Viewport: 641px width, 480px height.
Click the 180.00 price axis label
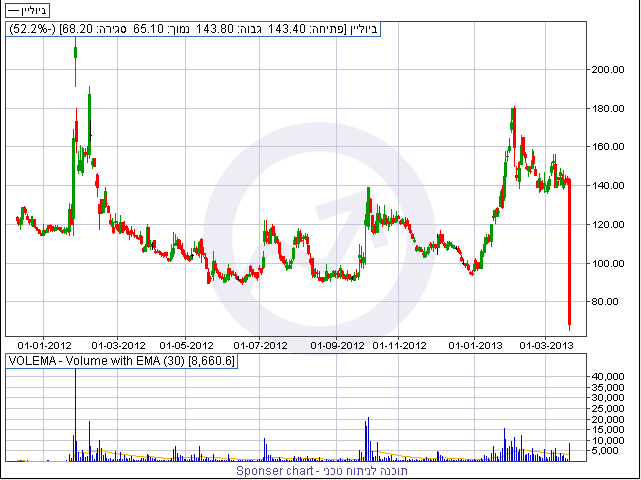[x=608, y=109]
